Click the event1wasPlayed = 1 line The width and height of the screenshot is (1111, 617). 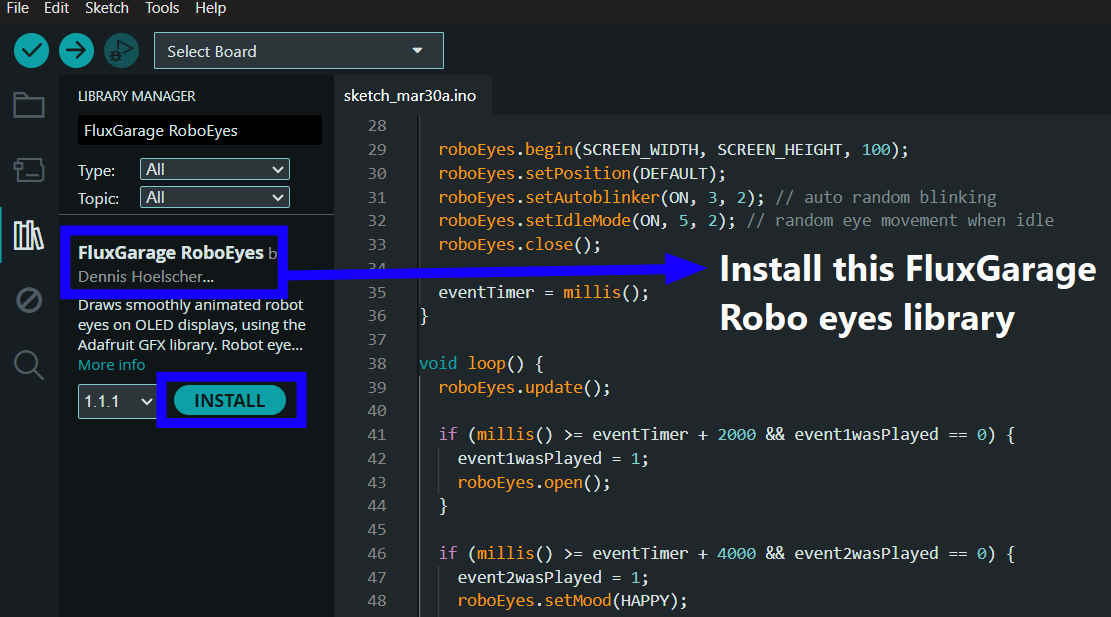pyautogui.click(x=553, y=458)
